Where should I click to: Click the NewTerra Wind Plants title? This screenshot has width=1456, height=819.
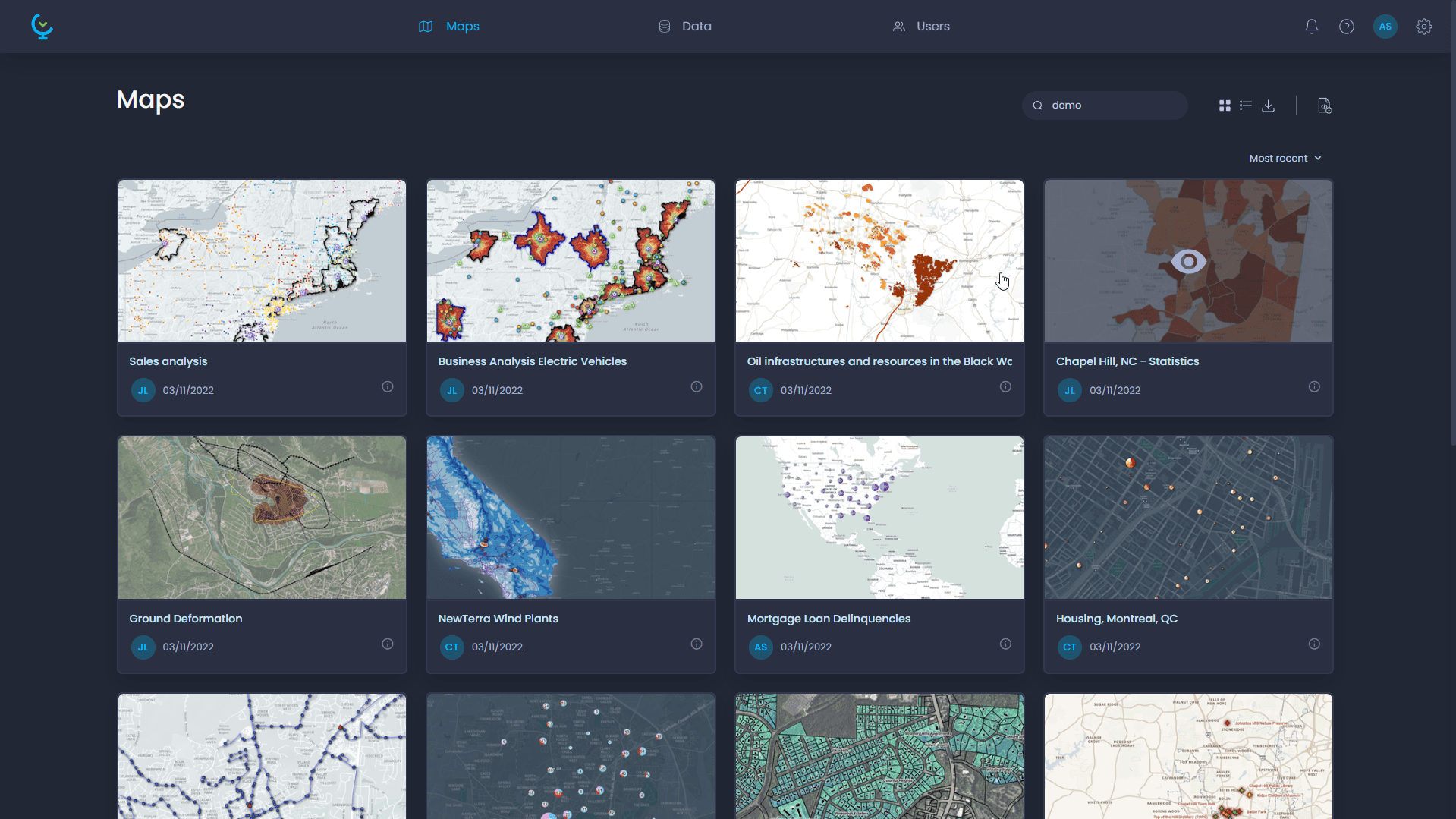(498, 619)
